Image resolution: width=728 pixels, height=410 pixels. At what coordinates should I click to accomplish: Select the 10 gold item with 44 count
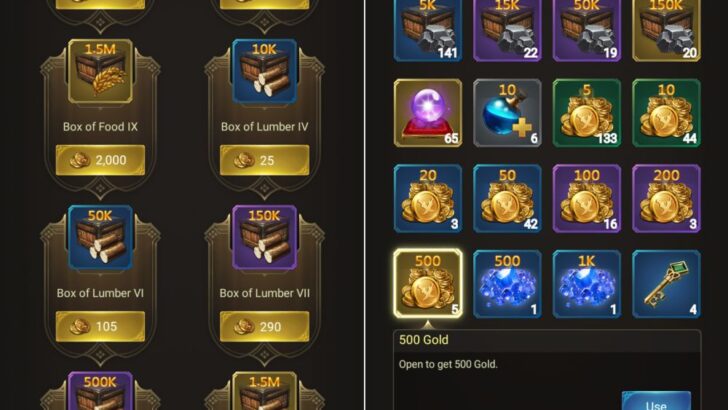[666, 113]
